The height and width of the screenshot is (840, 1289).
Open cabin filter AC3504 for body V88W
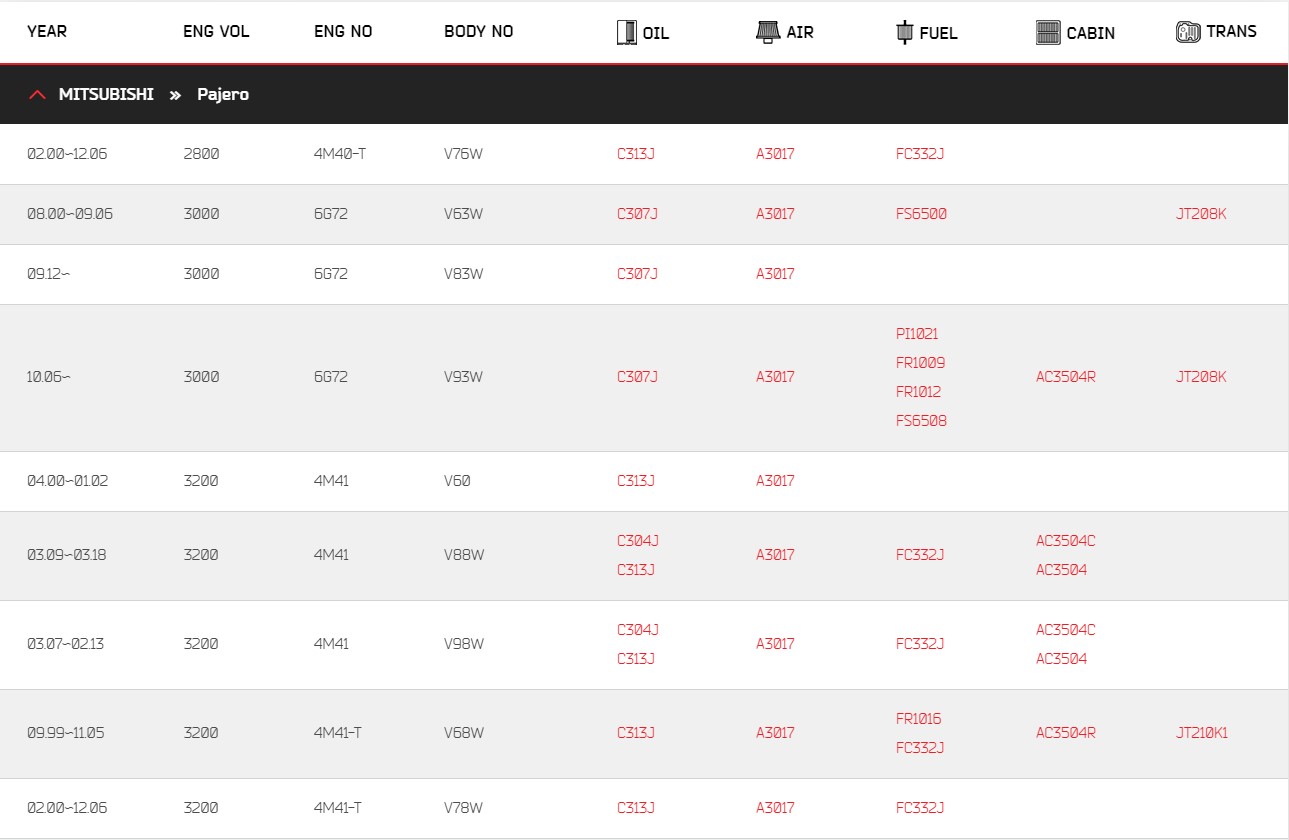click(1061, 570)
